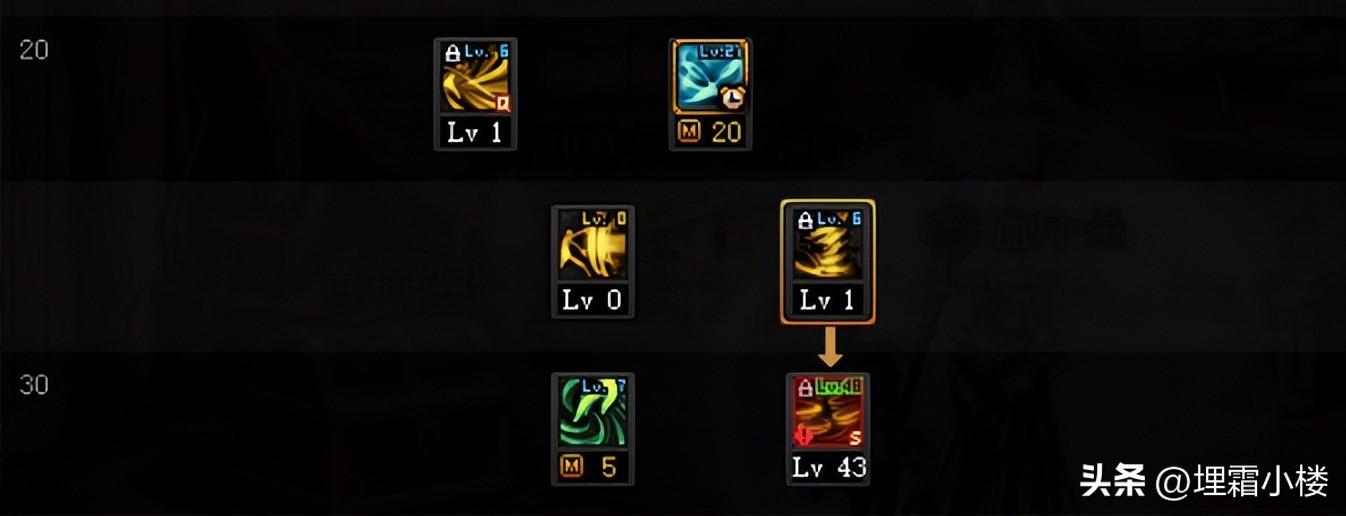Screen dimensions: 1346x516
Task: Click the lock icon on highlighted tornado skill
Action: 804,219
